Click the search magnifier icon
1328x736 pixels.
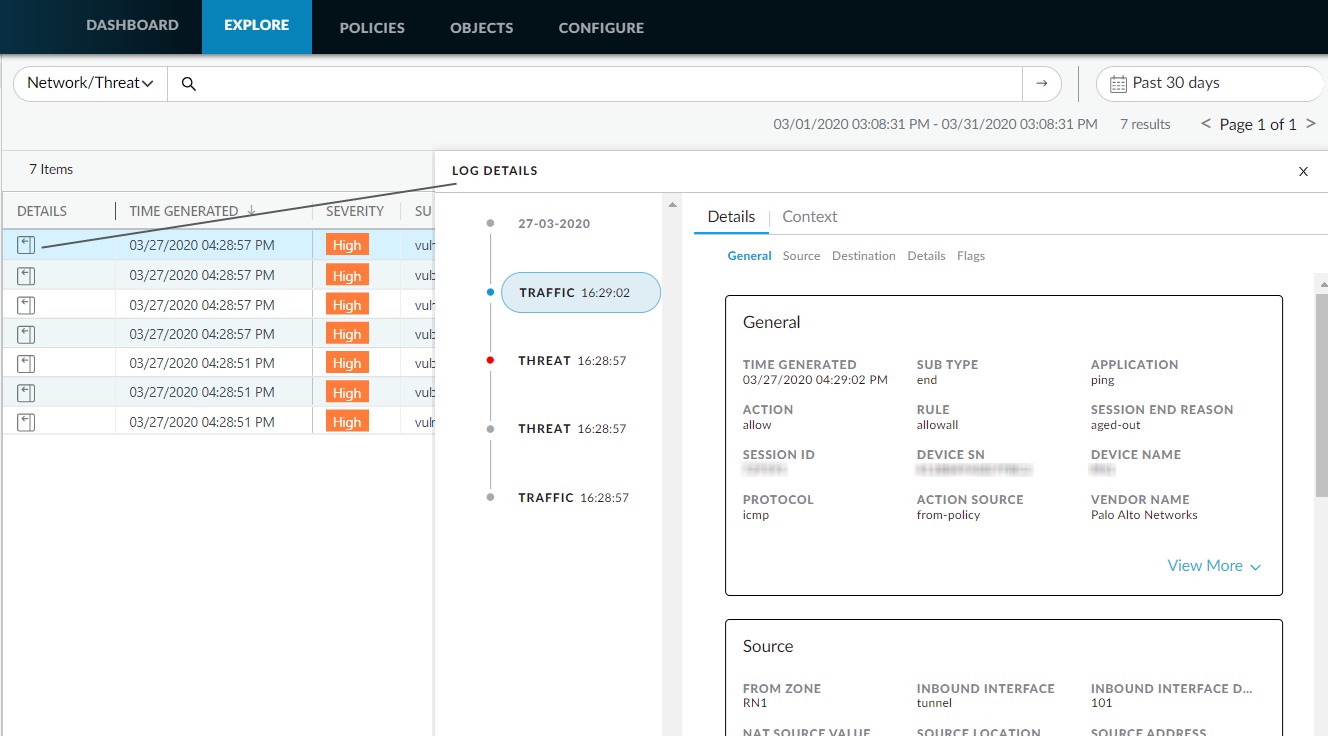click(x=188, y=84)
